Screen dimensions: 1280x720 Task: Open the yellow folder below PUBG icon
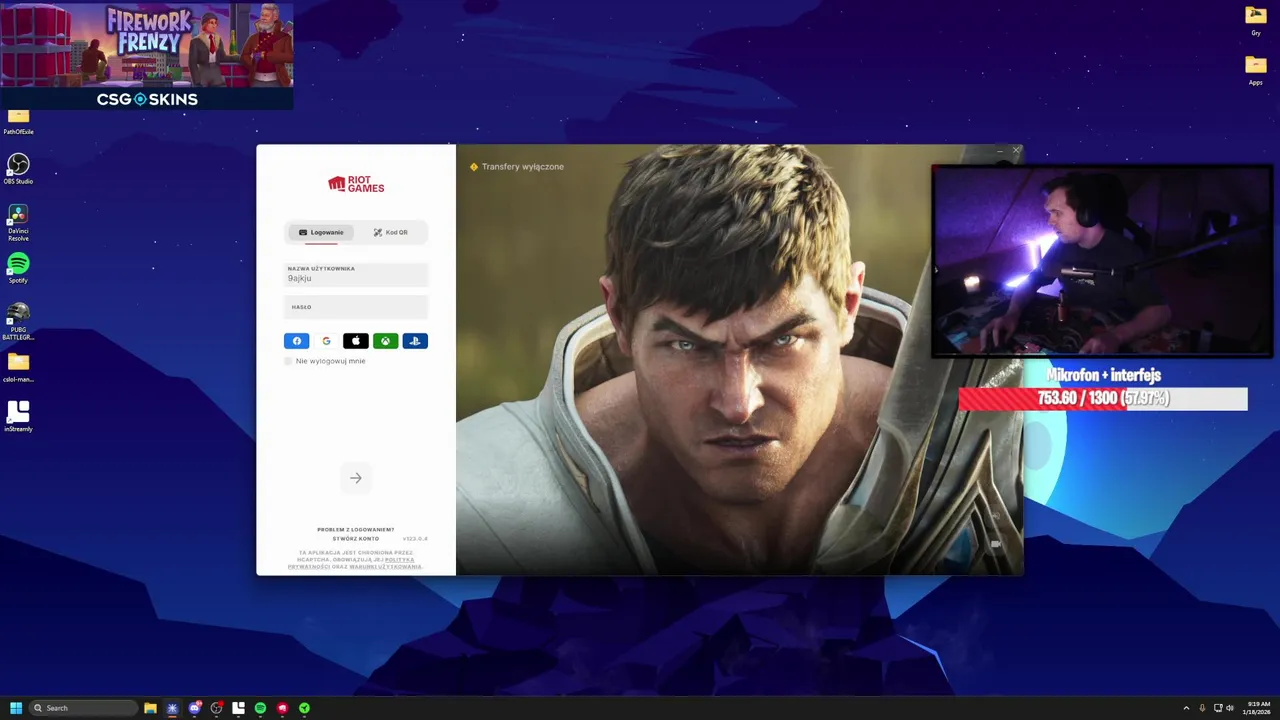click(x=18, y=366)
